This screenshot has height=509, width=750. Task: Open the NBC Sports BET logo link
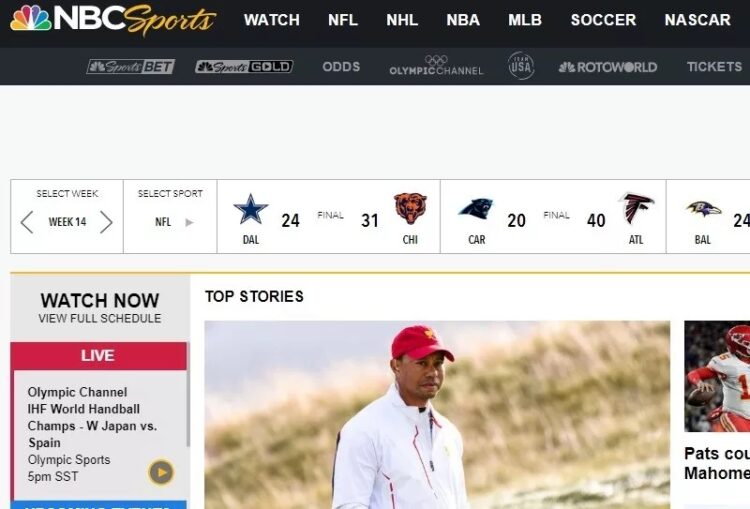click(x=131, y=66)
